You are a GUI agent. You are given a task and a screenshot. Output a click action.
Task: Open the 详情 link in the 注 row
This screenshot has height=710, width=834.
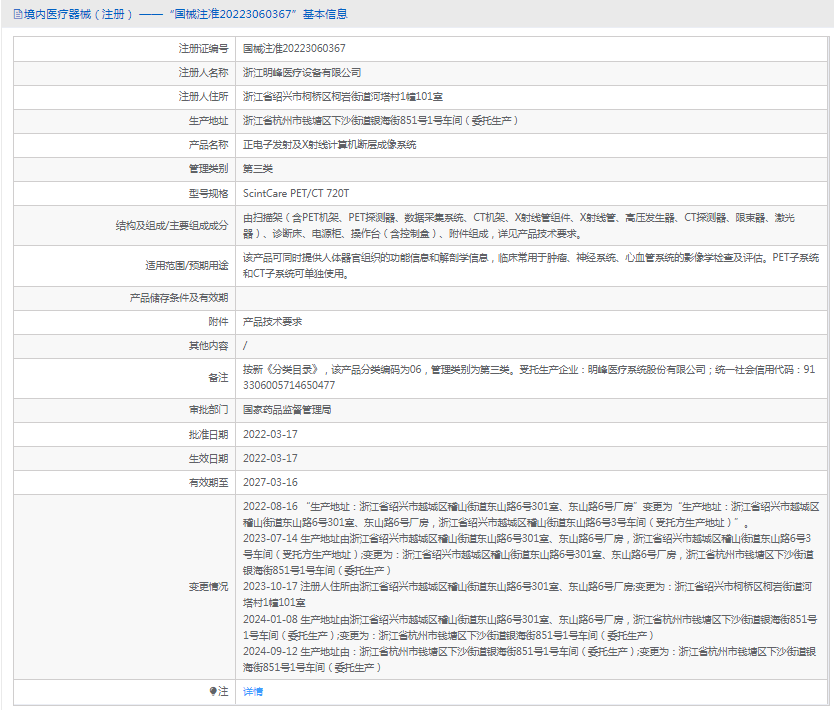pyautogui.click(x=253, y=691)
